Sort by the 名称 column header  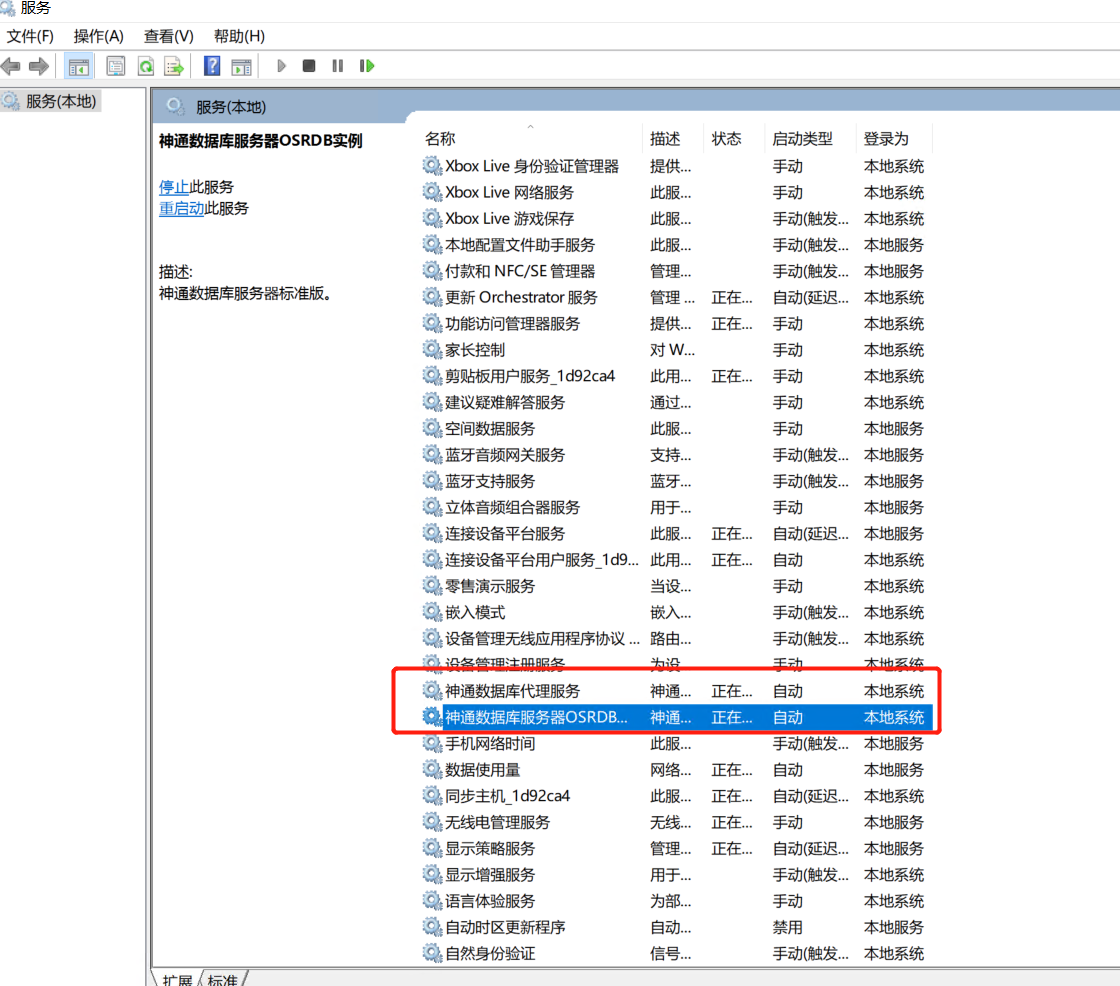[x=532, y=139]
